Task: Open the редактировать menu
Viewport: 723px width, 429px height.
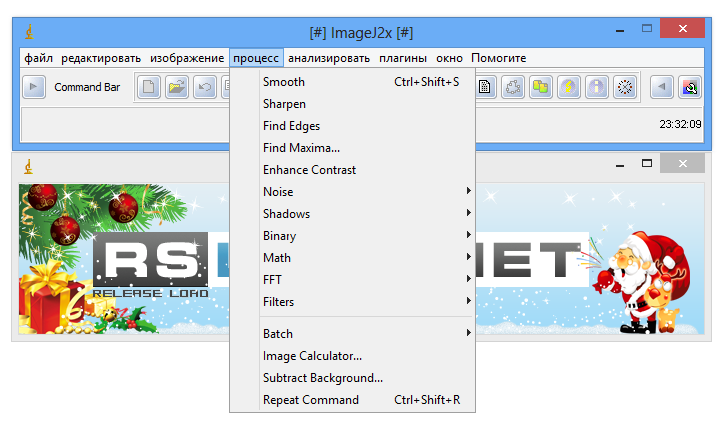Action: click(x=101, y=58)
